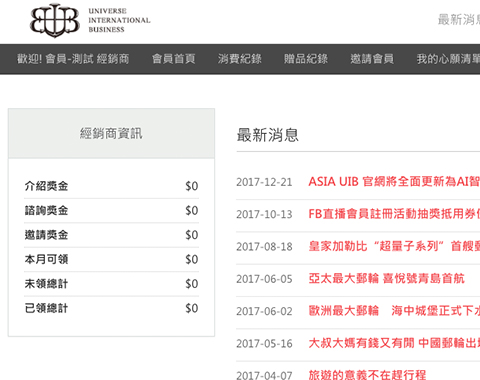Click the top 最新消息 header link
The width and height of the screenshot is (480, 380).
coord(459,20)
